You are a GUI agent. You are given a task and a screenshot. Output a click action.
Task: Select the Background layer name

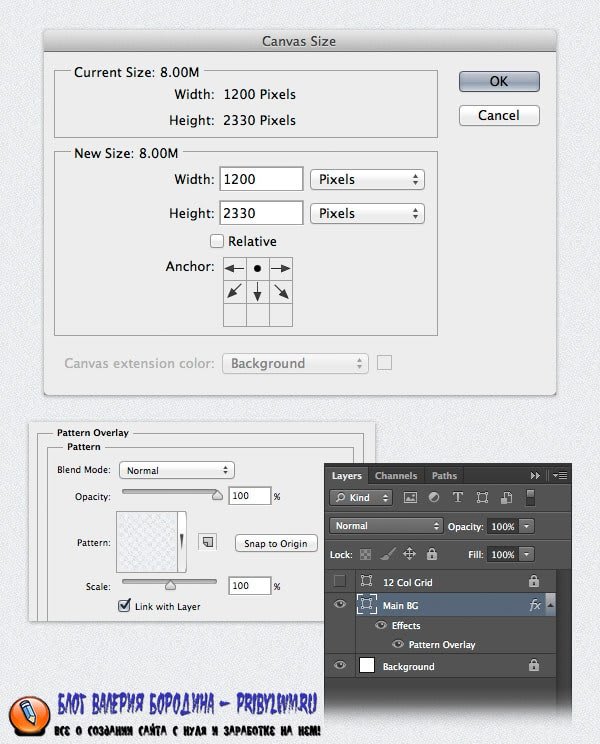[408, 667]
